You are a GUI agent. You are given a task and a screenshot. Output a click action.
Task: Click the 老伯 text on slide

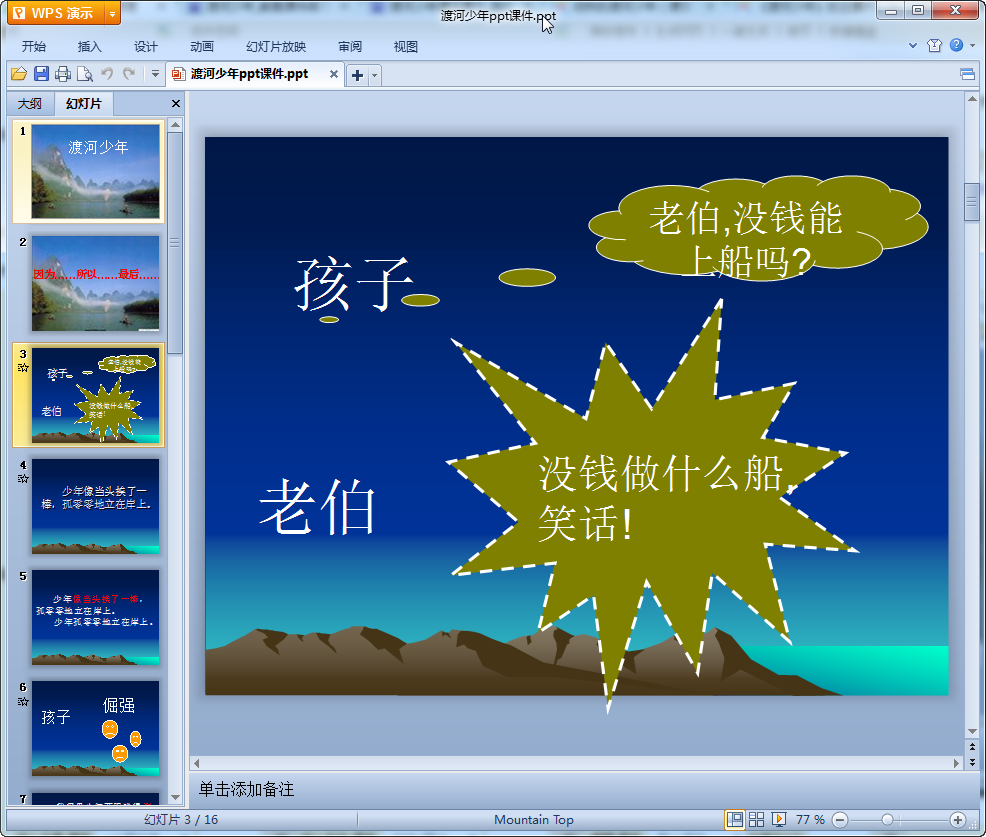point(317,506)
